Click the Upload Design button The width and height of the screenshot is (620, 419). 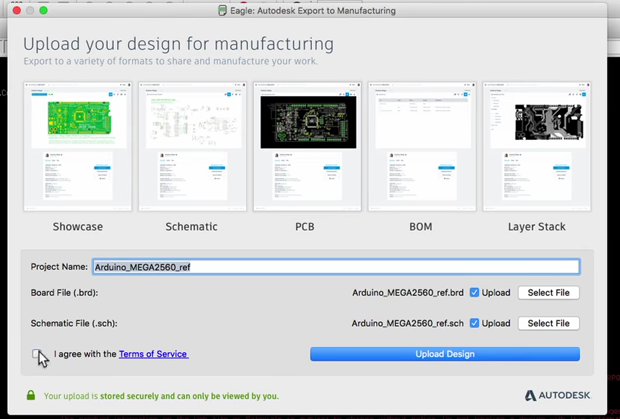(x=445, y=354)
